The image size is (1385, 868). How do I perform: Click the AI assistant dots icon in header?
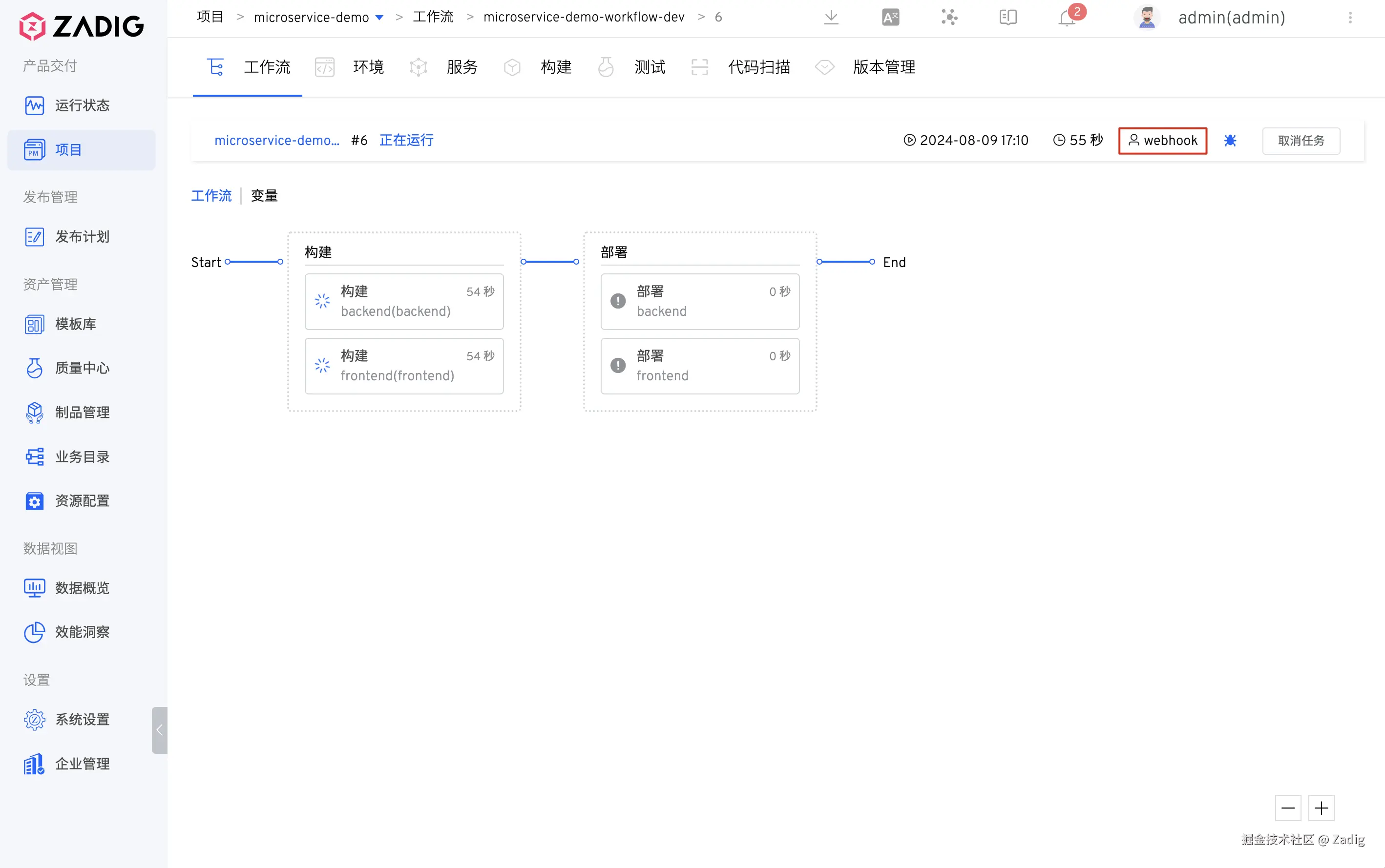[x=949, y=17]
